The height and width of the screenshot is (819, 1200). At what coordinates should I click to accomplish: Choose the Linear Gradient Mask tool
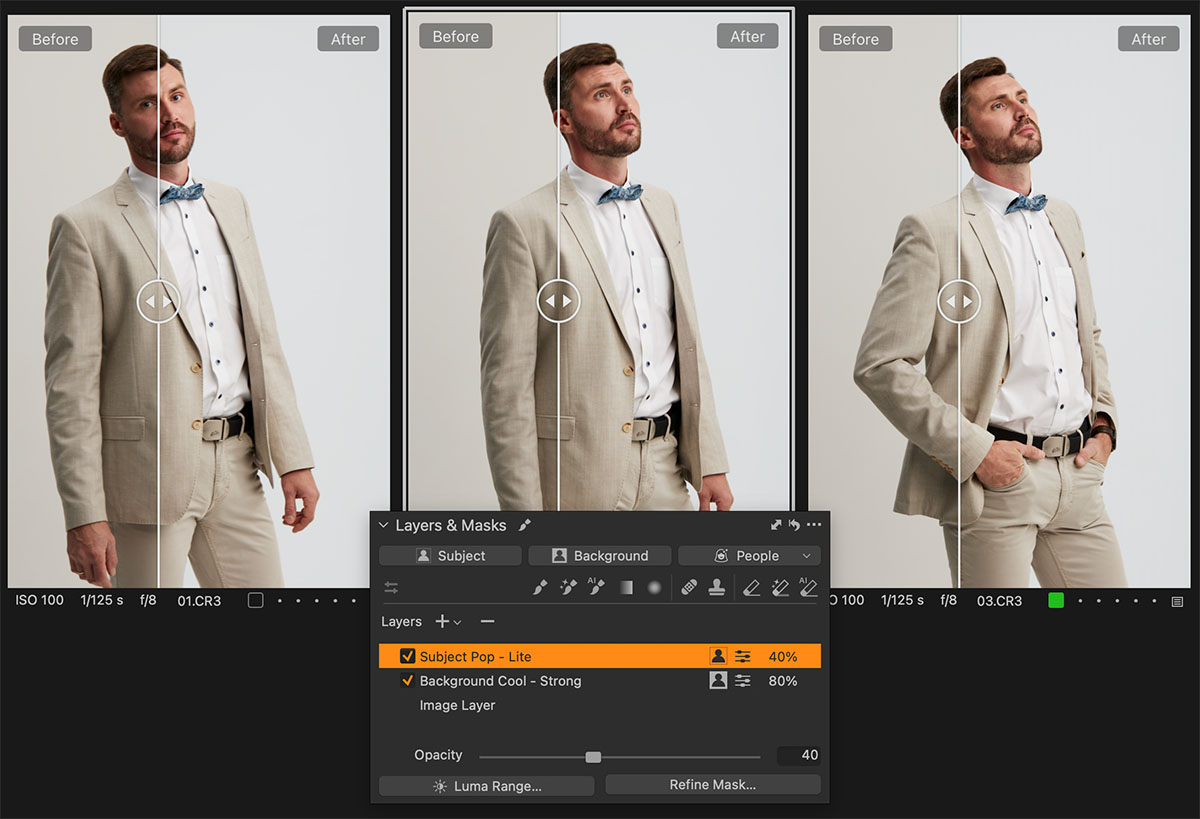[x=626, y=588]
